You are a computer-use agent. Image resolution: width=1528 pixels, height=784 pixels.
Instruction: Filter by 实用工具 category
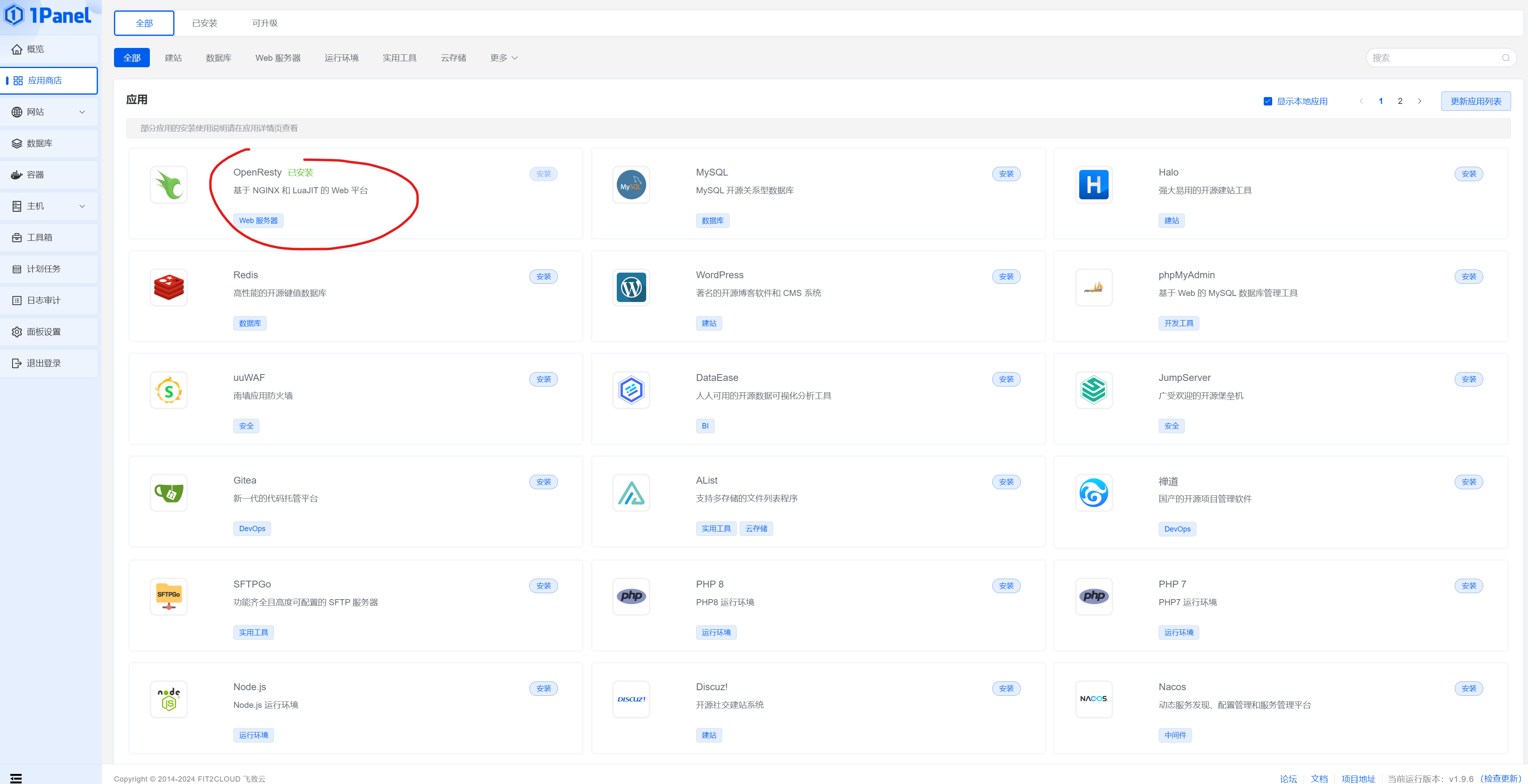click(x=399, y=58)
